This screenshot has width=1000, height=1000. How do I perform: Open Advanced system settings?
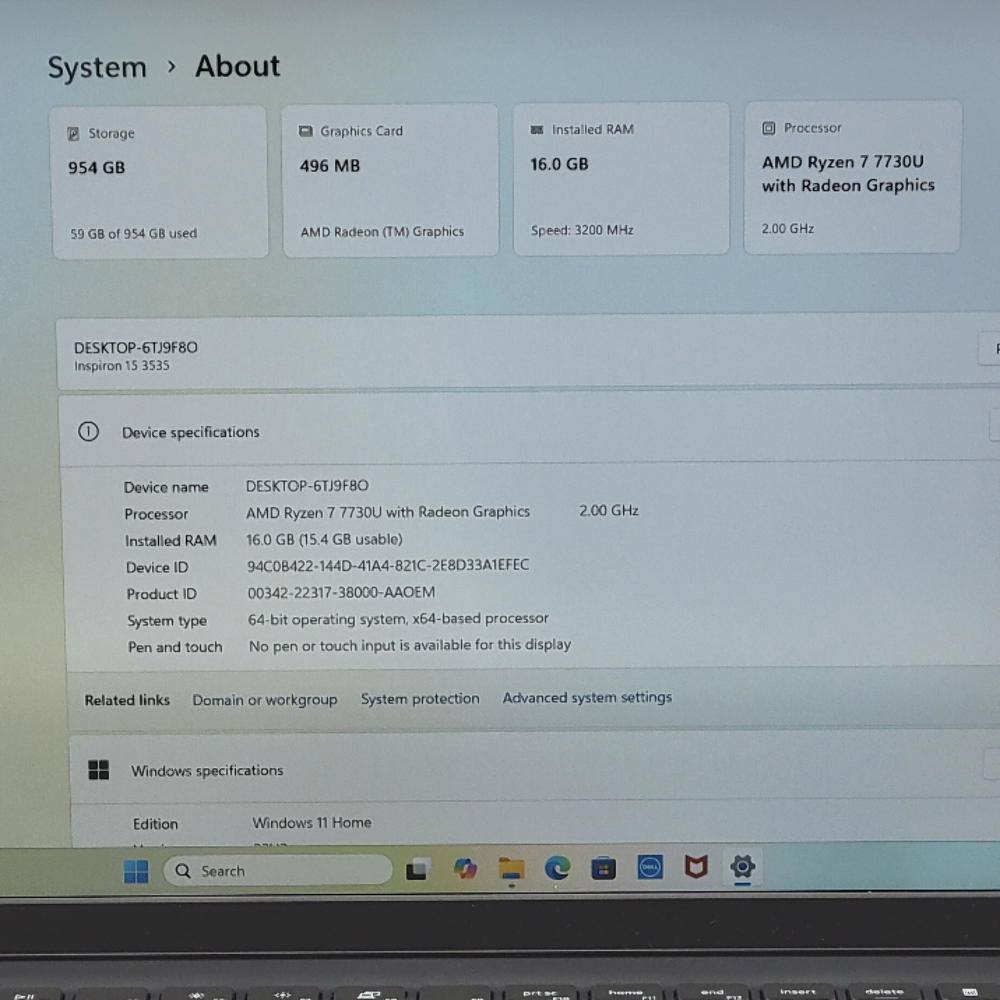(x=587, y=697)
